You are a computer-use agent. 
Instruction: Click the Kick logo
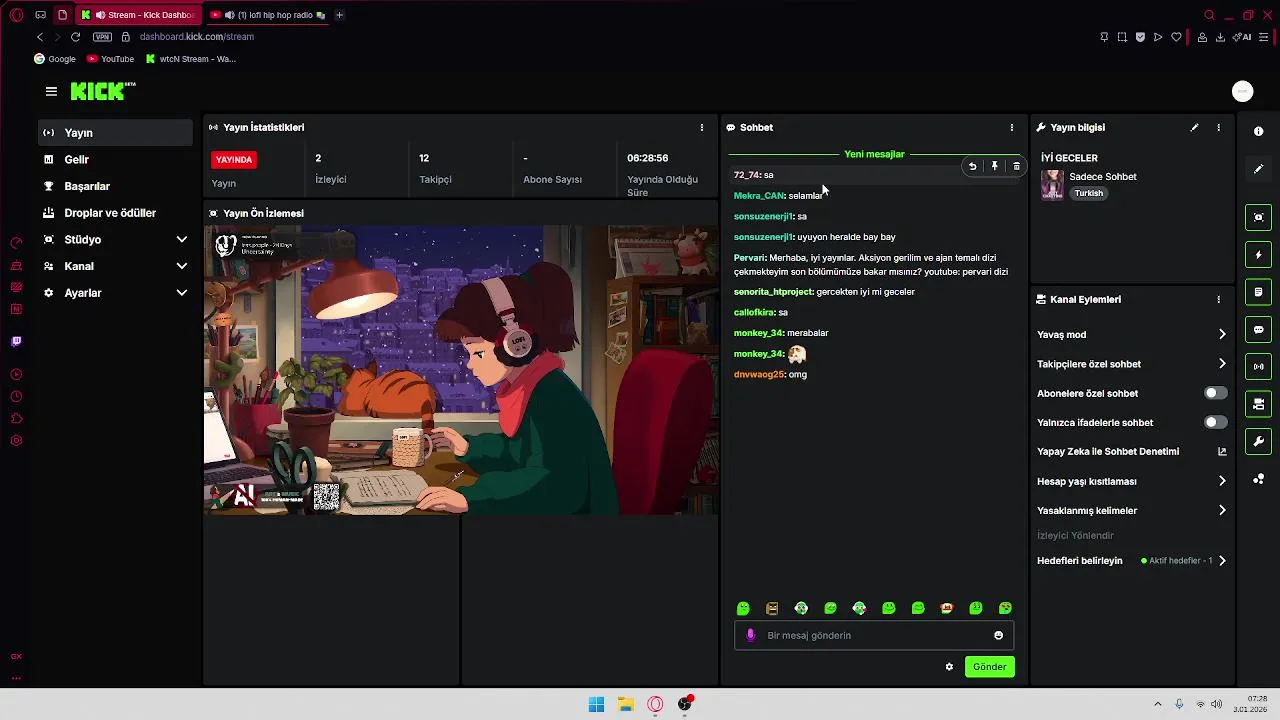(x=103, y=91)
